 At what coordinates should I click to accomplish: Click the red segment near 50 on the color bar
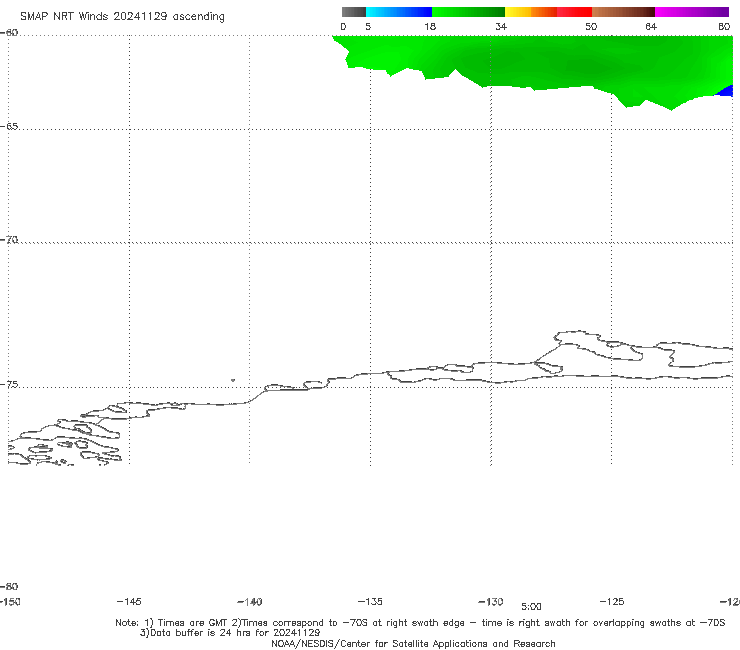[574, 12]
